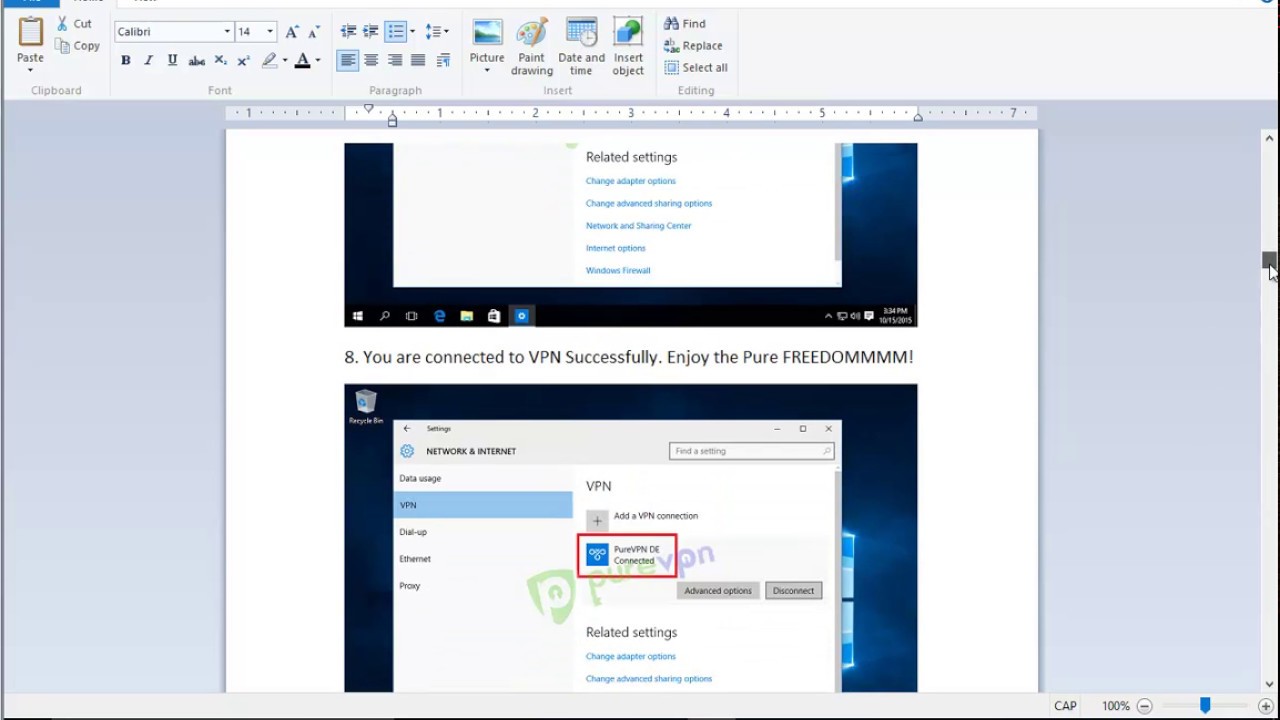Open Find in Editing group
1280x720 pixels.
pos(685,23)
